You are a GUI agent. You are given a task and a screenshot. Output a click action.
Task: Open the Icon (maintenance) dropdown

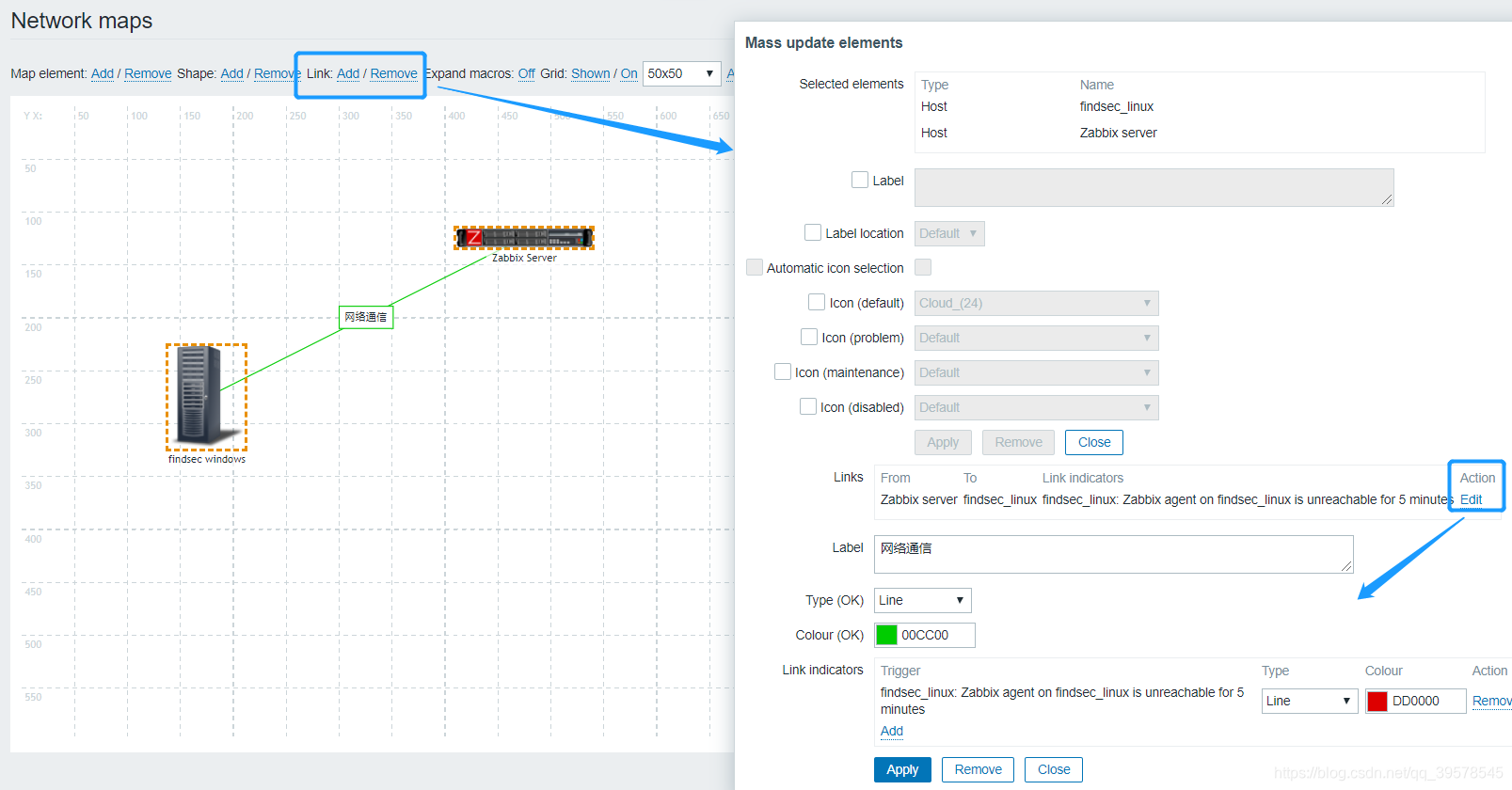click(x=1036, y=372)
